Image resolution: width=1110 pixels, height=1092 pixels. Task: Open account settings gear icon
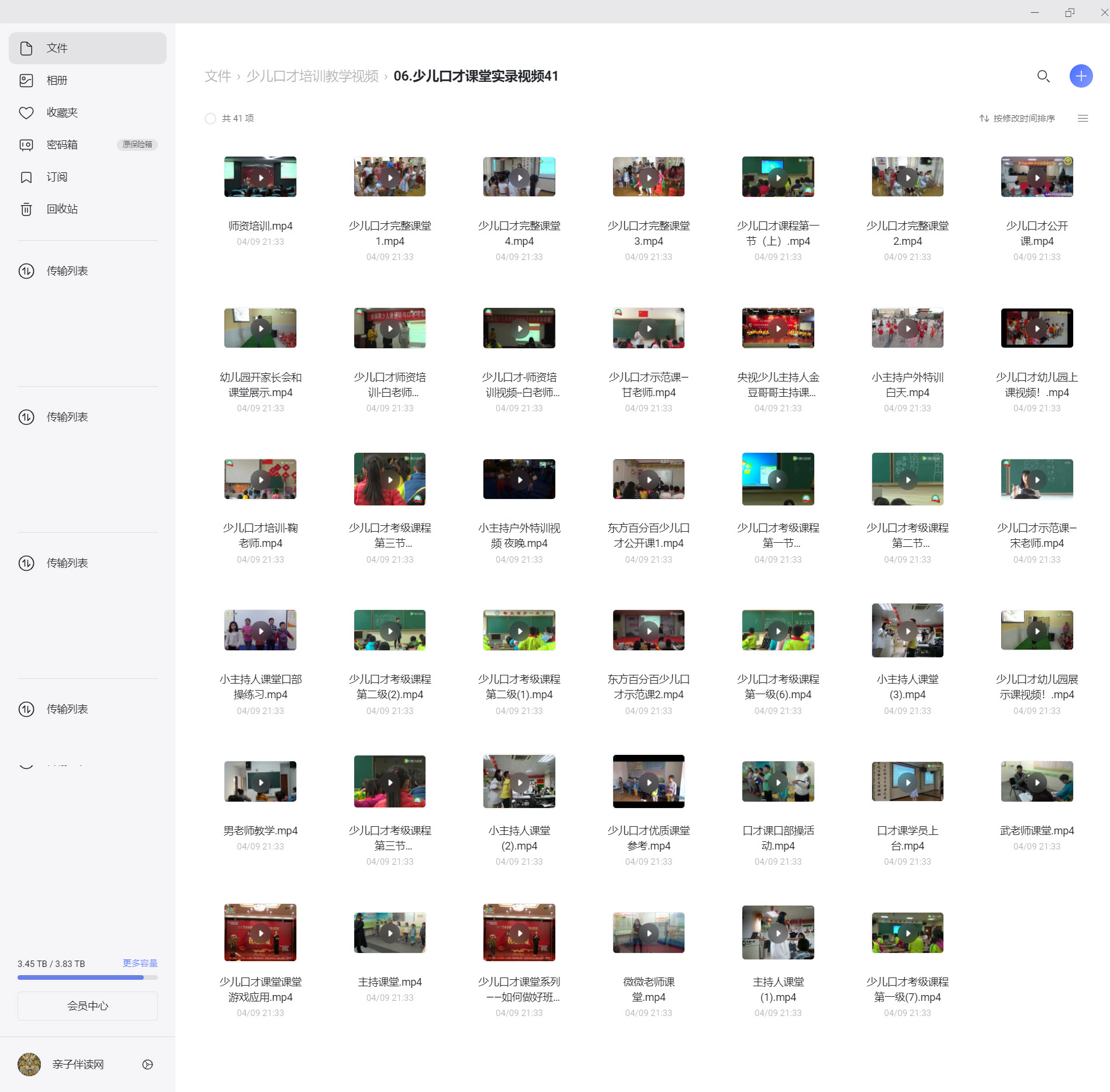pos(147,1065)
